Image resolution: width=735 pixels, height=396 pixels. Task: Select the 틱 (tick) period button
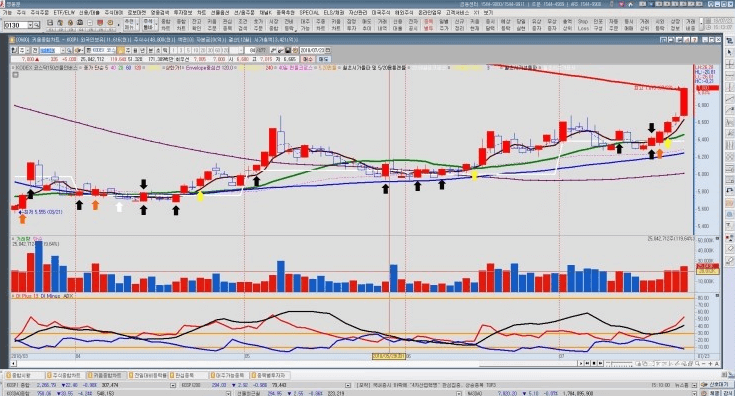pyautogui.click(x=165, y=50)
